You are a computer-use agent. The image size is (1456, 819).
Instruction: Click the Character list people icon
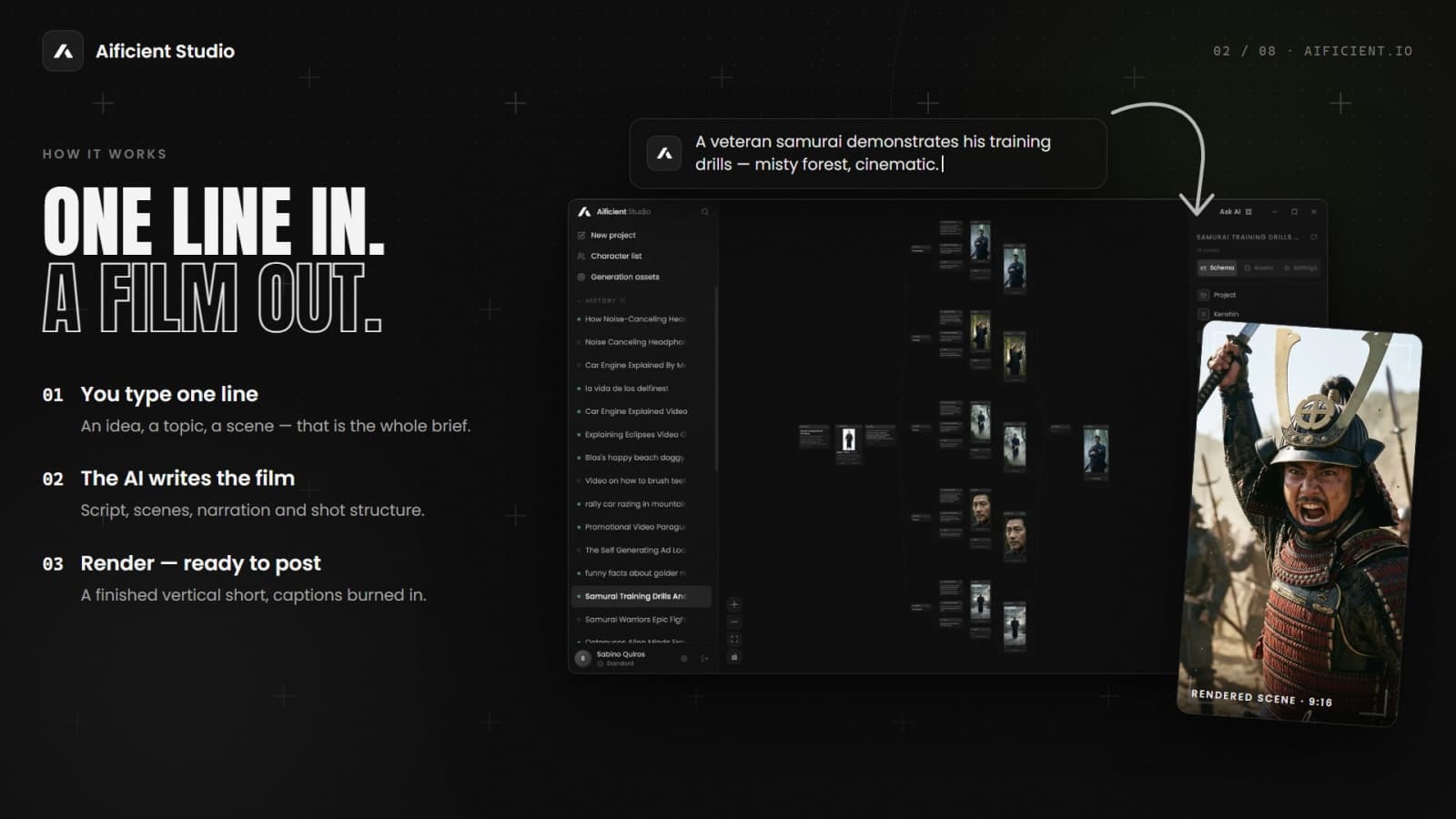(x=581, y=256)
